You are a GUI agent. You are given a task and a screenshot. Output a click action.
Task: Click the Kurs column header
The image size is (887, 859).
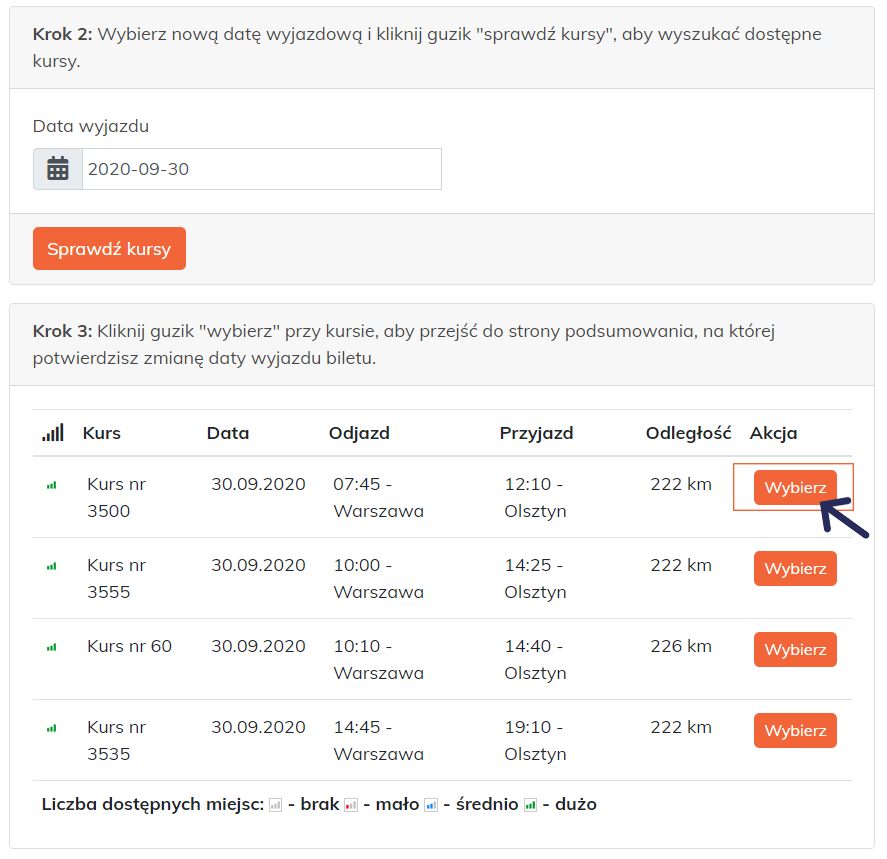(102, 433)
